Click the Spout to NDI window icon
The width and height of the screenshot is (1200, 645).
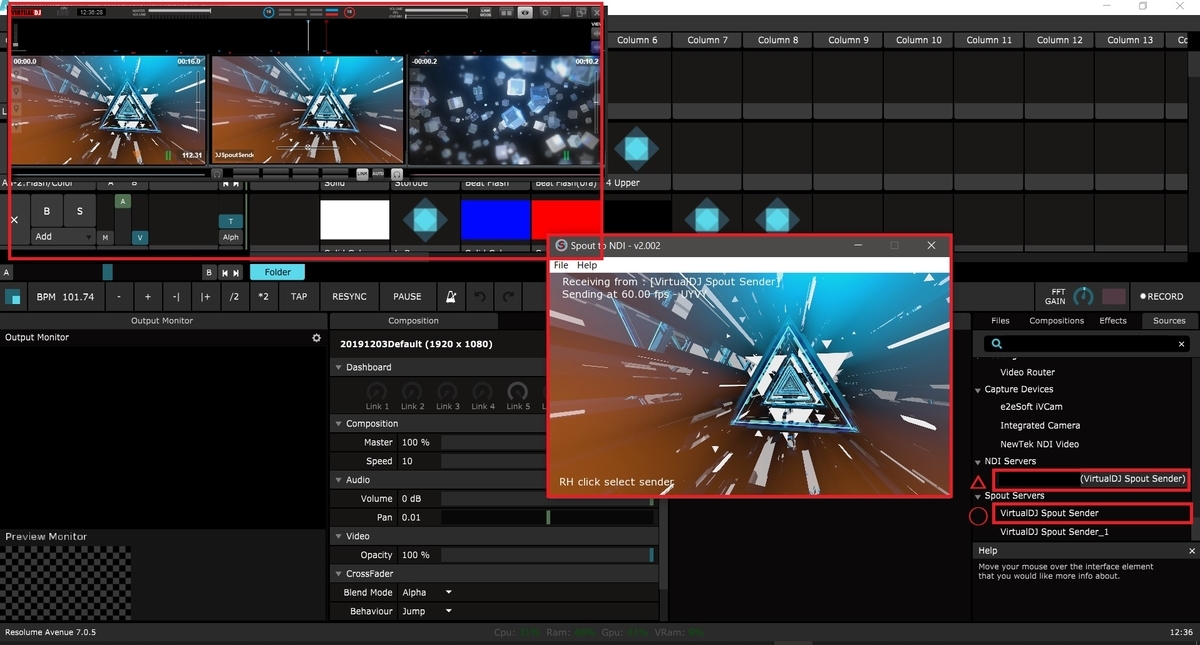click(562, 245)
